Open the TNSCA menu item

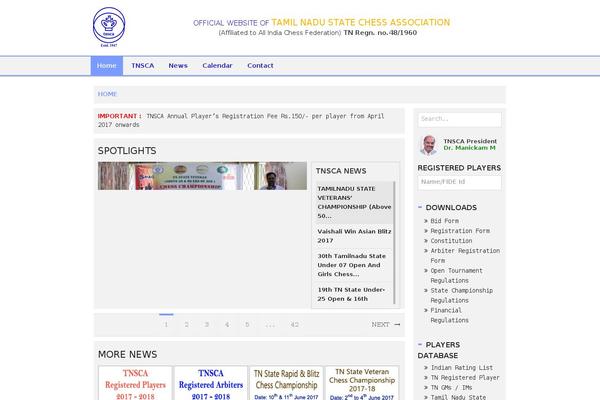tap(143, 66)
